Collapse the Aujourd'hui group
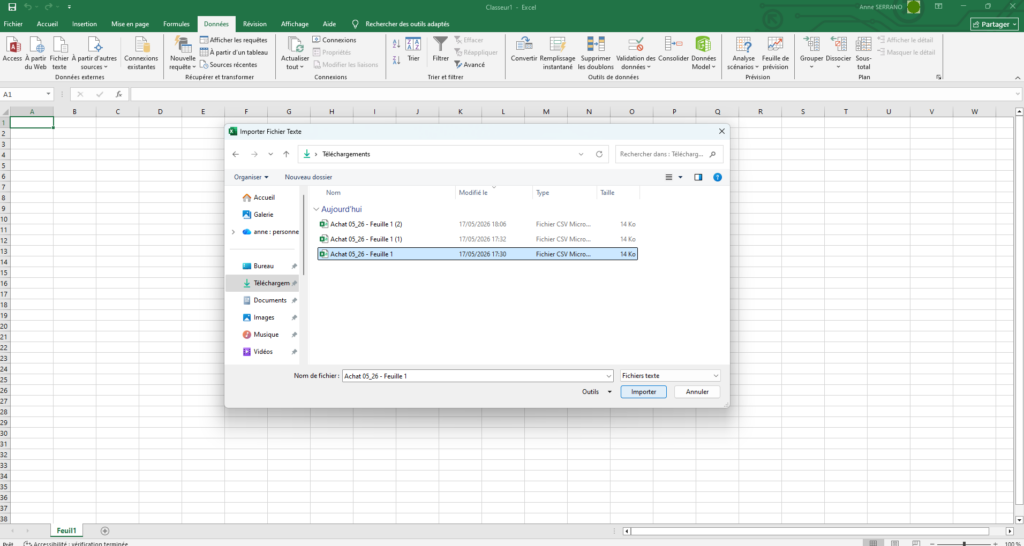Screen dimensions: 1024x546 317,210
